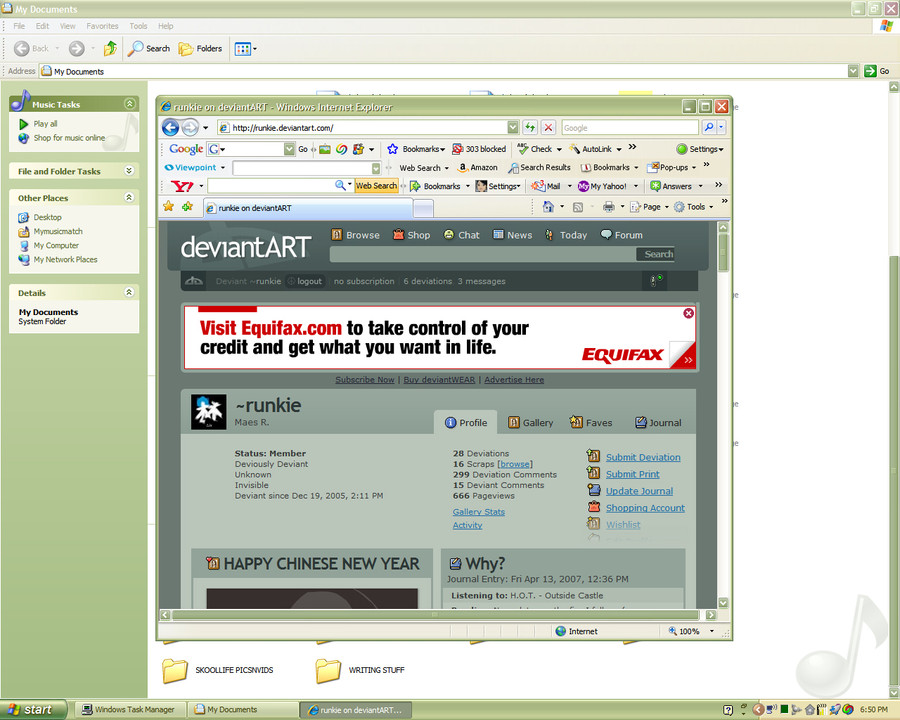Click the Start button
Viewport: 900px width, 720px height.
[33, 710]
